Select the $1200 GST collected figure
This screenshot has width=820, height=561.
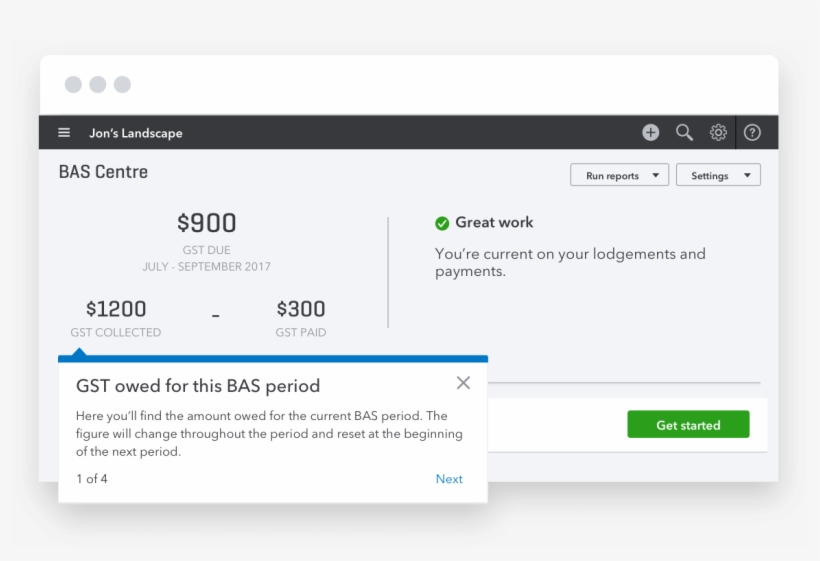(x=116, y=308)
